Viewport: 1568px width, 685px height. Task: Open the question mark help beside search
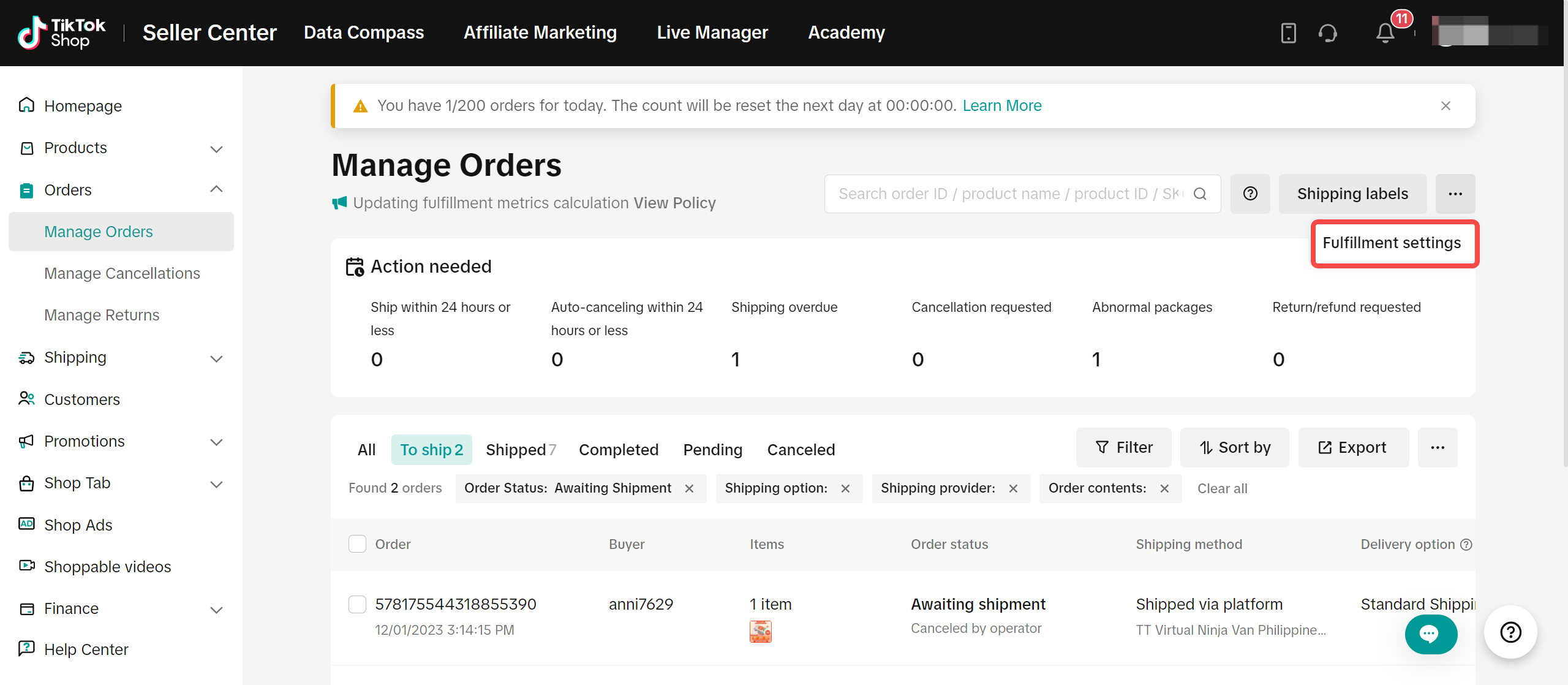(1250, 194)
